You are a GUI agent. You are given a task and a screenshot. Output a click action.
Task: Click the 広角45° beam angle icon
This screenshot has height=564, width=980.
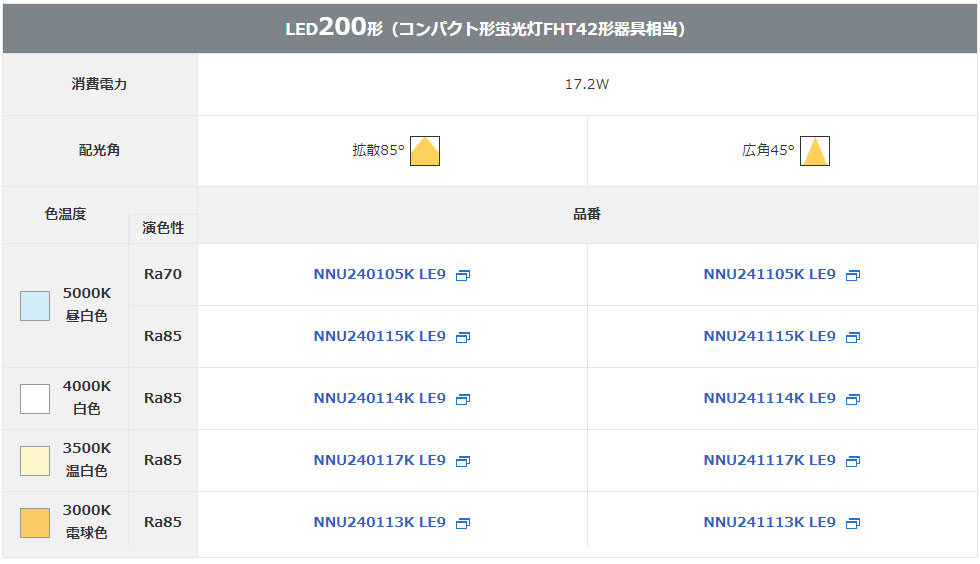click(x=814, y=151)
